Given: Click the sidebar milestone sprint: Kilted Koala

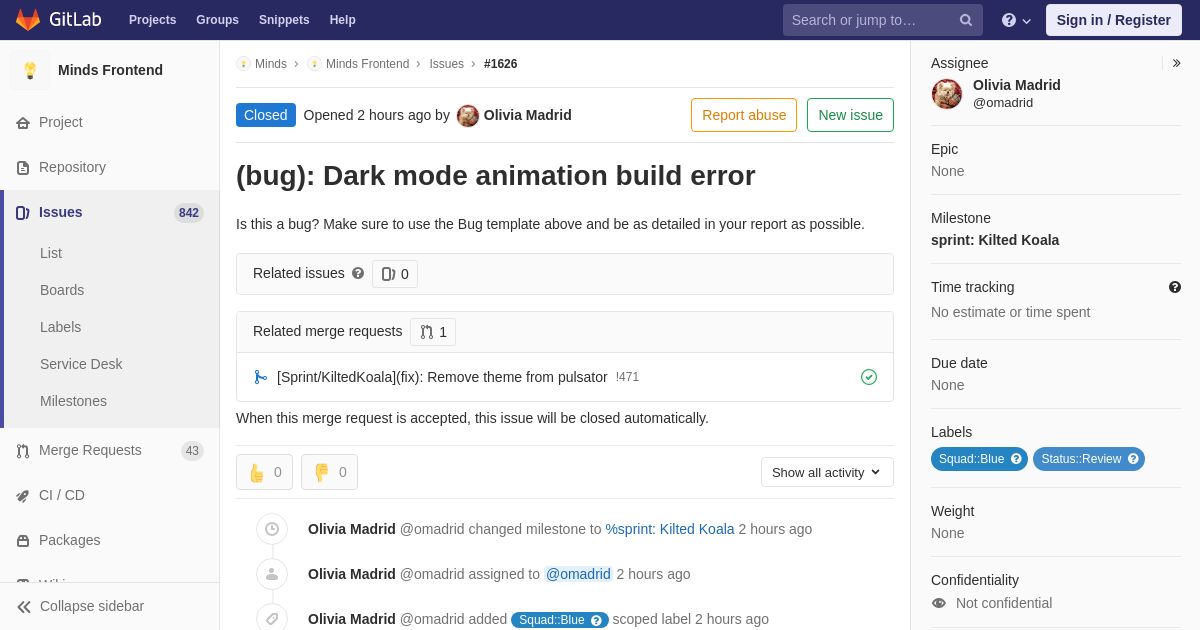Looking at the screenshot, I should click(995, 240).
